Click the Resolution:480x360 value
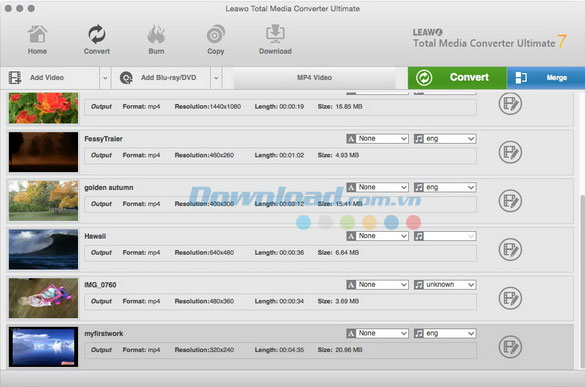 (204, 301)
